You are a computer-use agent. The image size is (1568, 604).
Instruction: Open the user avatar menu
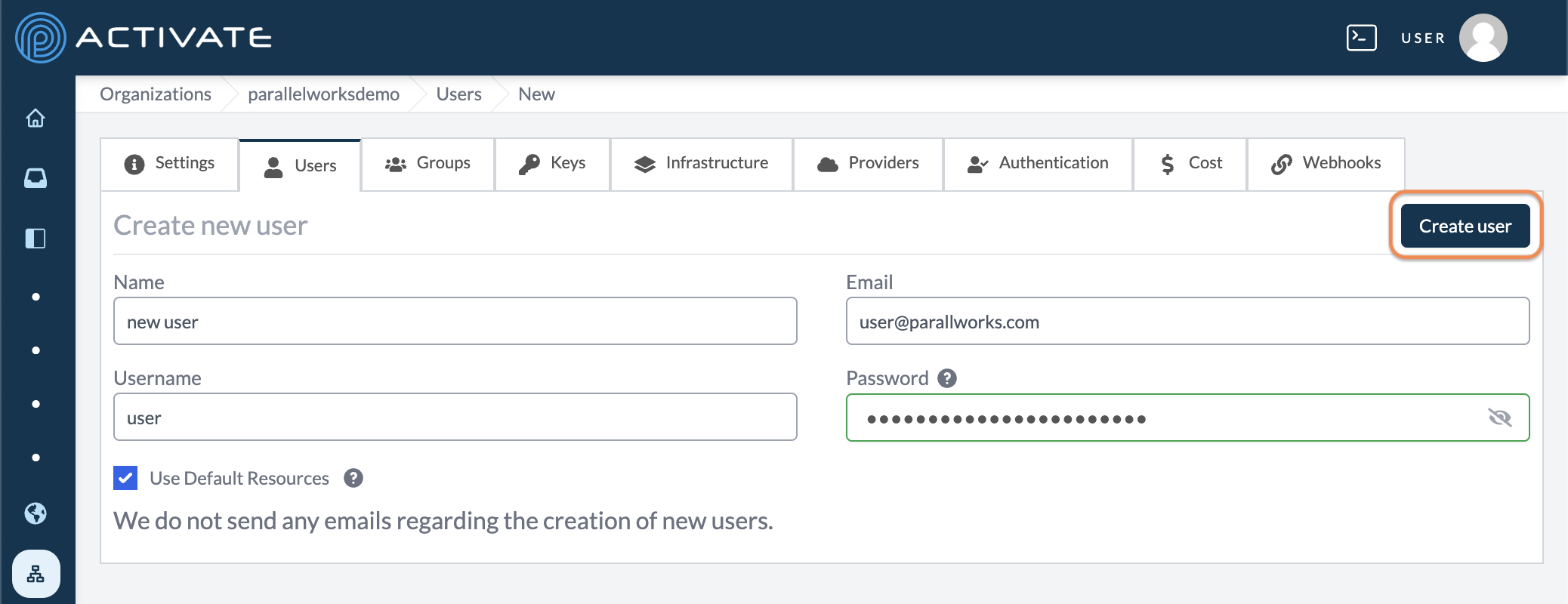[x=1483, y=38]
